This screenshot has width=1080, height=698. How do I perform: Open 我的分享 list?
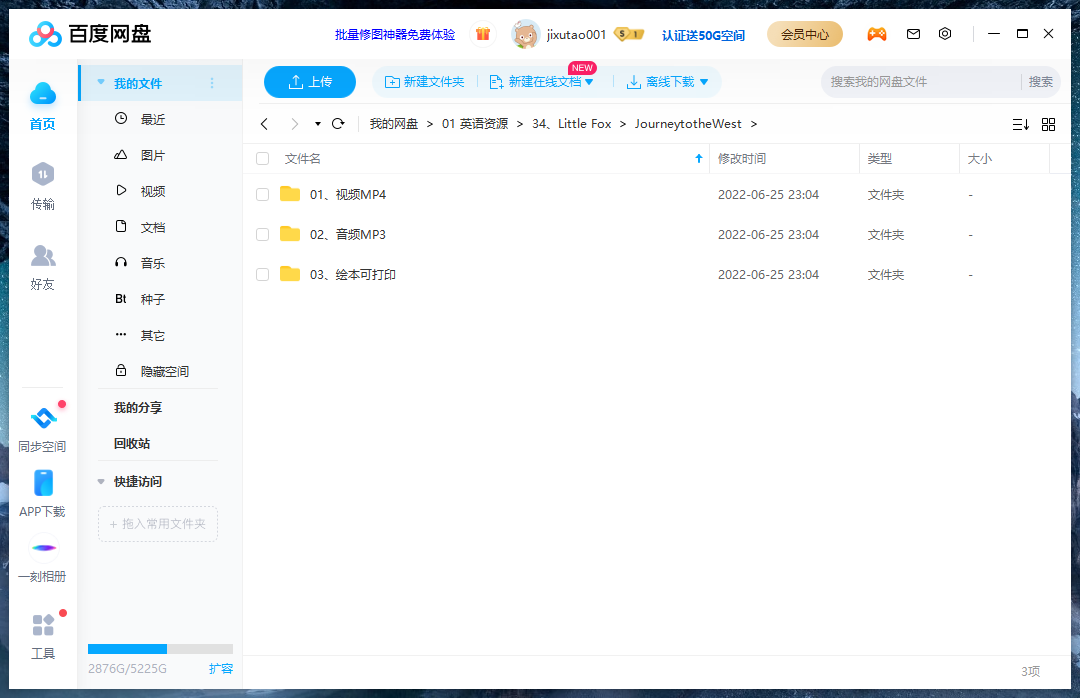[138, 408]
